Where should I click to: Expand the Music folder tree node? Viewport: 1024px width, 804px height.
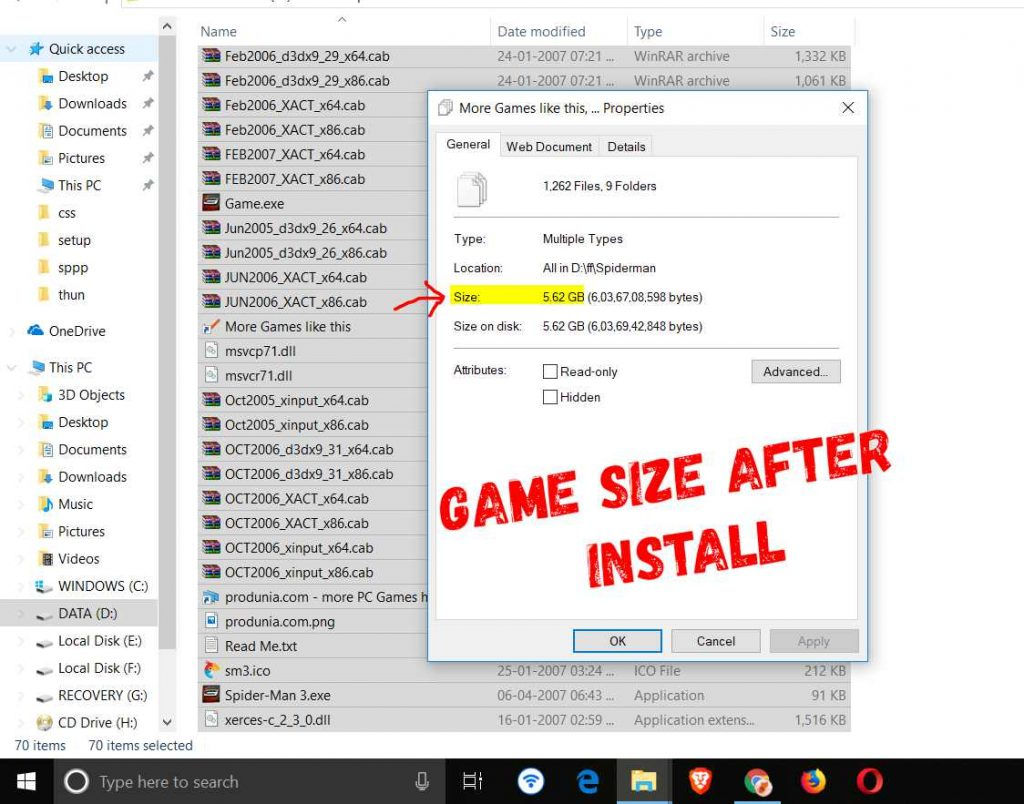tap(21, 504)
